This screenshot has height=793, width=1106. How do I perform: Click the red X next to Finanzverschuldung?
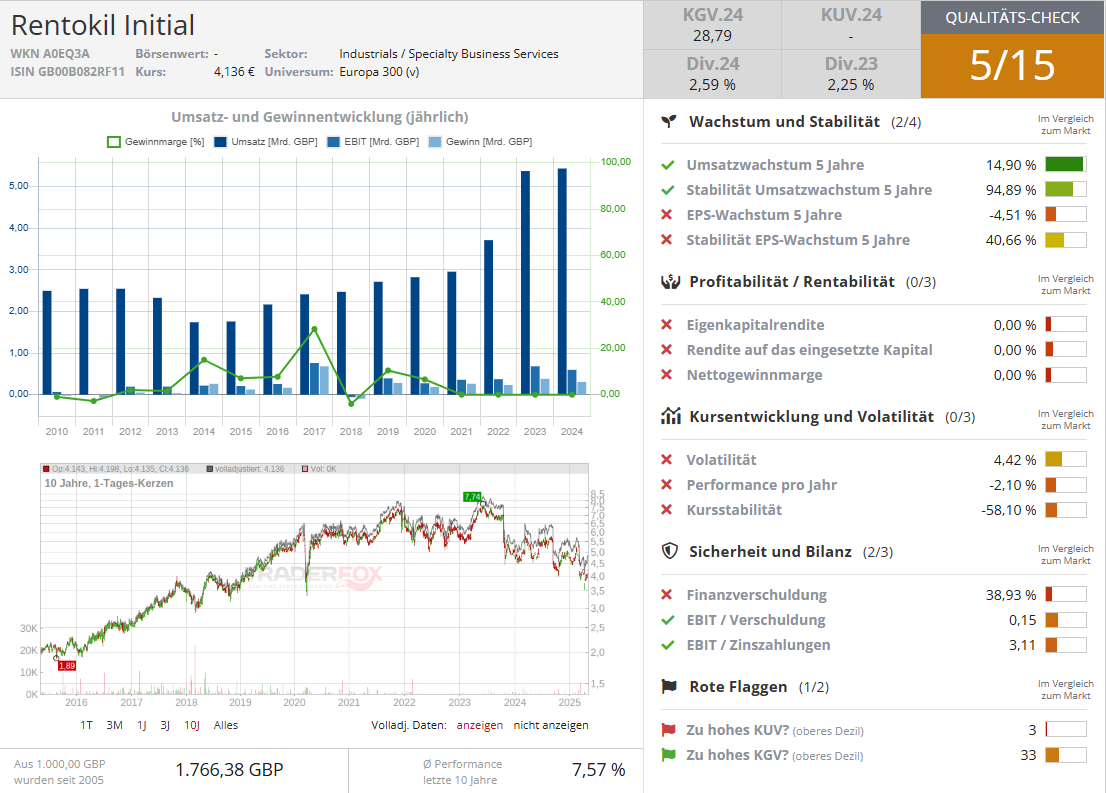tap(667, 595)
